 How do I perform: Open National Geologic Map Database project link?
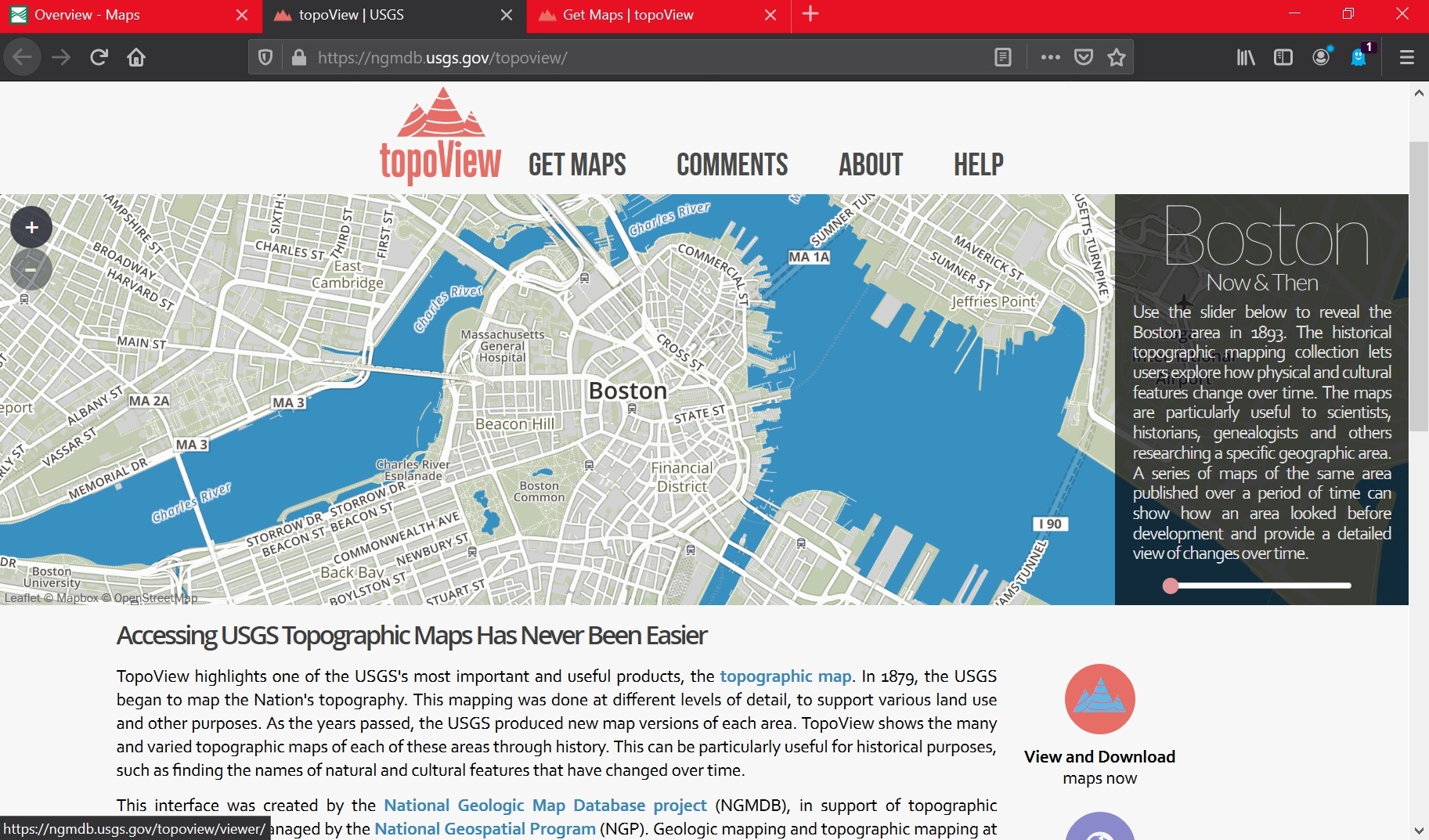pos(545,806)
